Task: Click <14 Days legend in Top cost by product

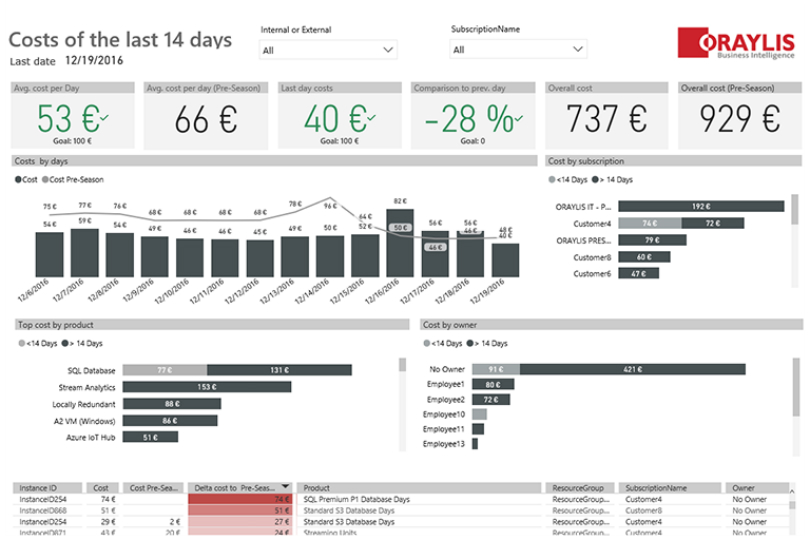Action: pos(38,343)
